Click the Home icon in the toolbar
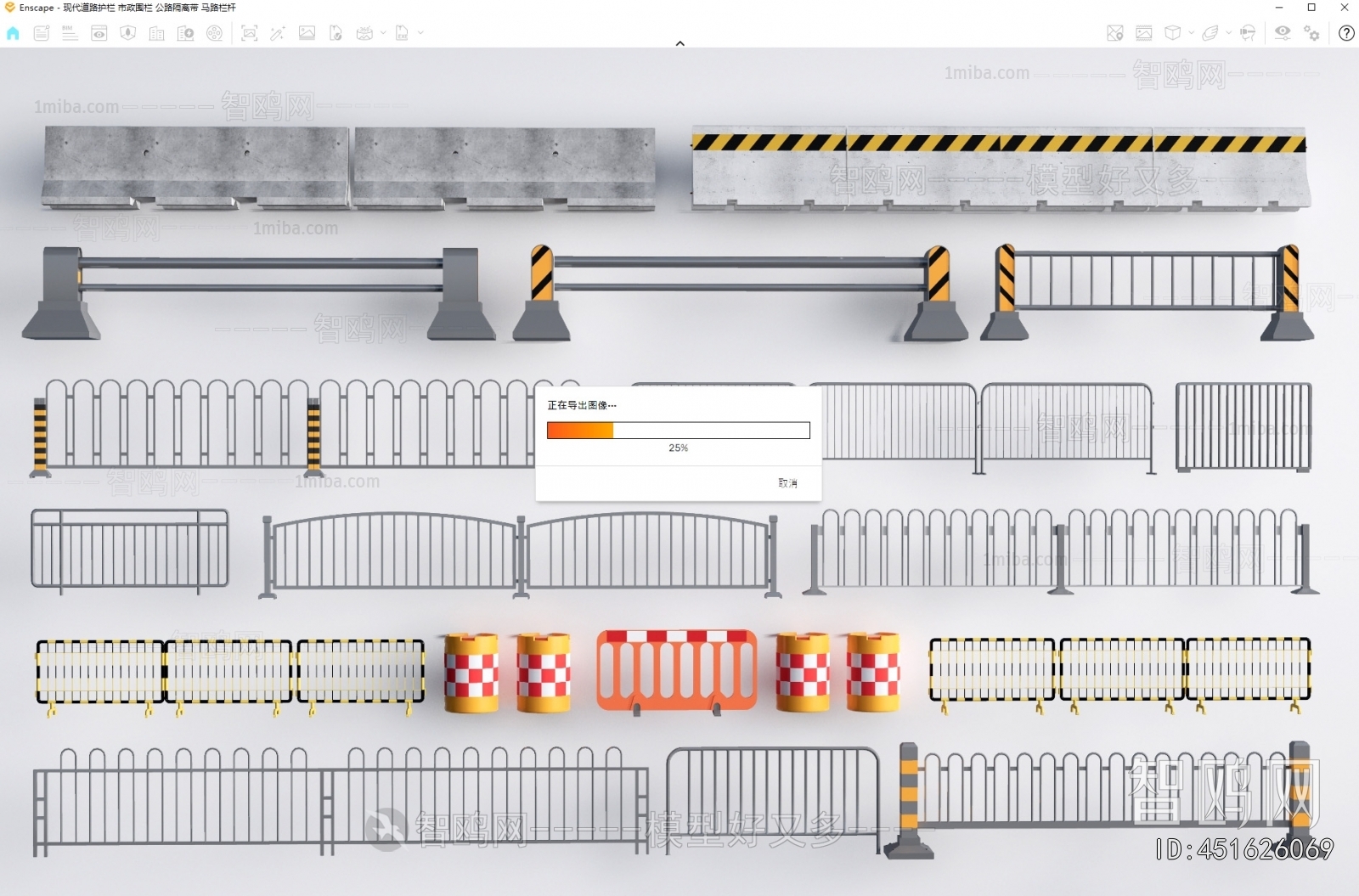 click(13, 33)
